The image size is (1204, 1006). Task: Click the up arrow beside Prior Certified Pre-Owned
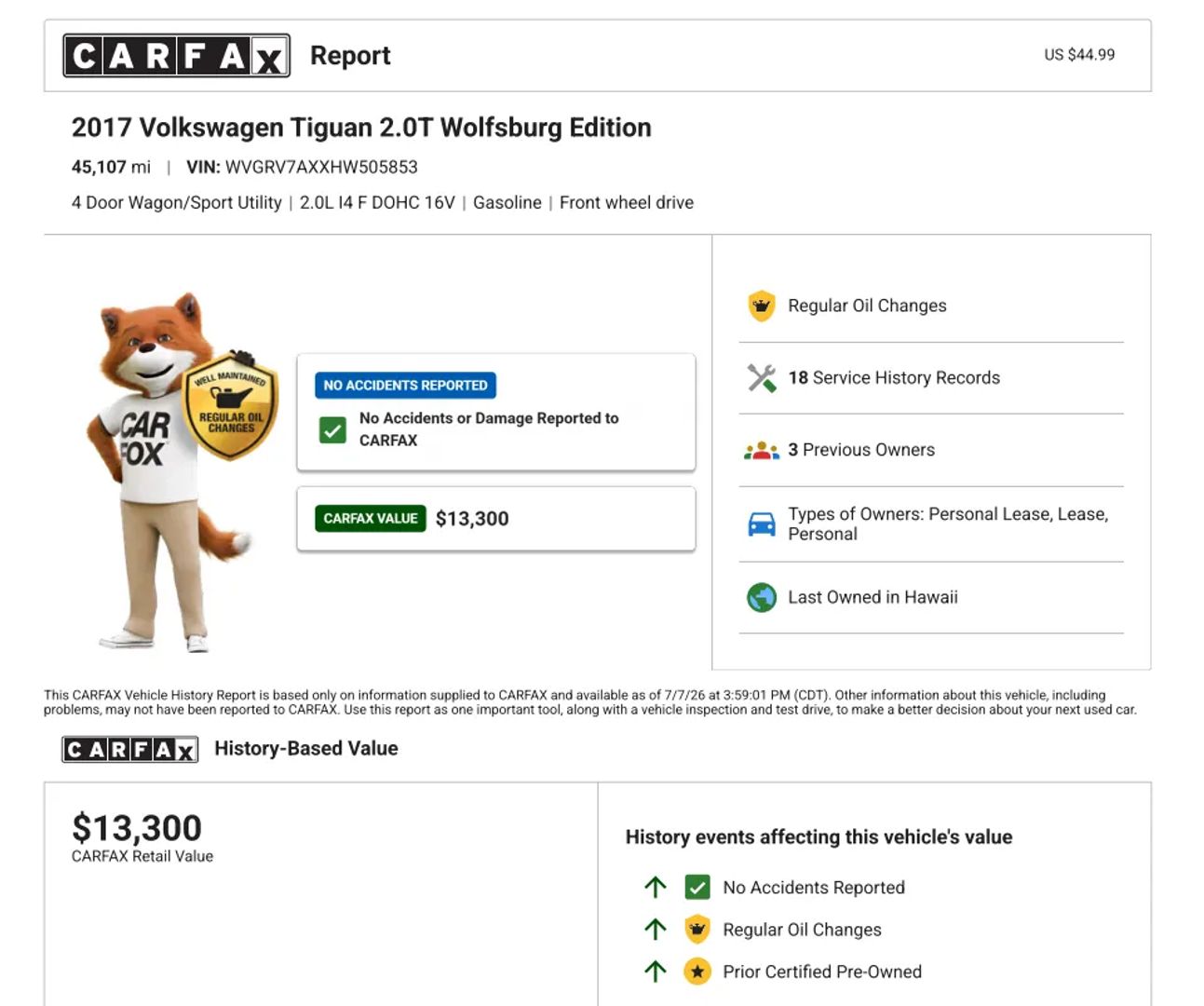[x=656, y=972]
